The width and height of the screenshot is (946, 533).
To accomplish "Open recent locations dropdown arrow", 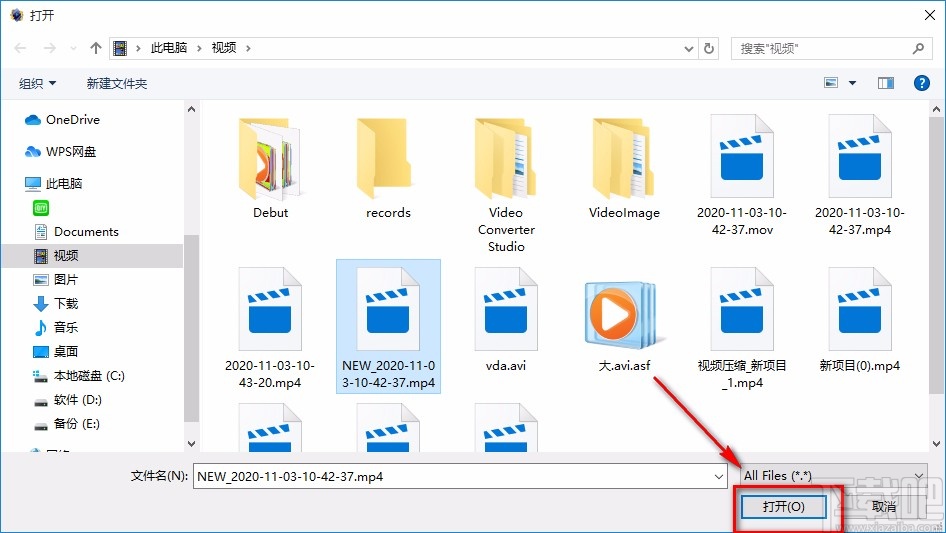I will (x=688, y=49).
